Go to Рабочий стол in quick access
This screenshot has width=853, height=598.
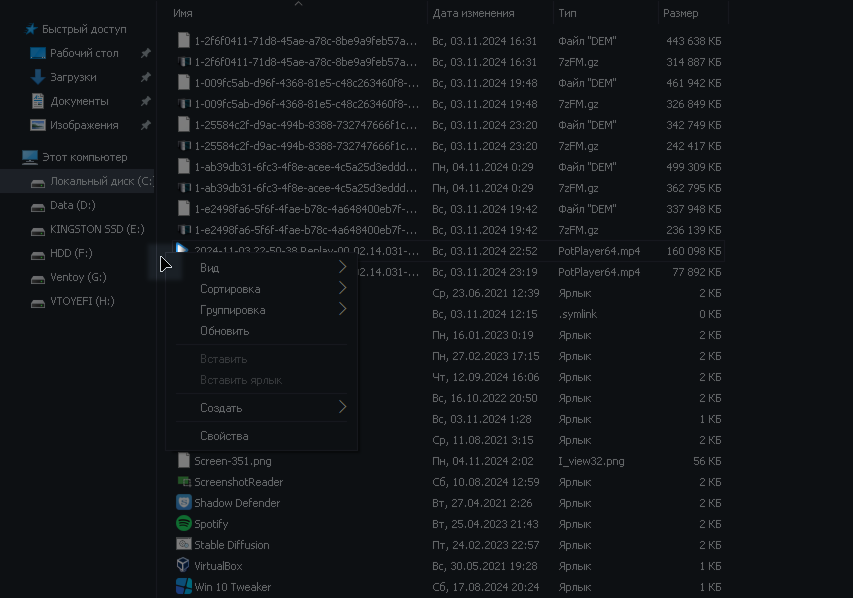point(84,53)
